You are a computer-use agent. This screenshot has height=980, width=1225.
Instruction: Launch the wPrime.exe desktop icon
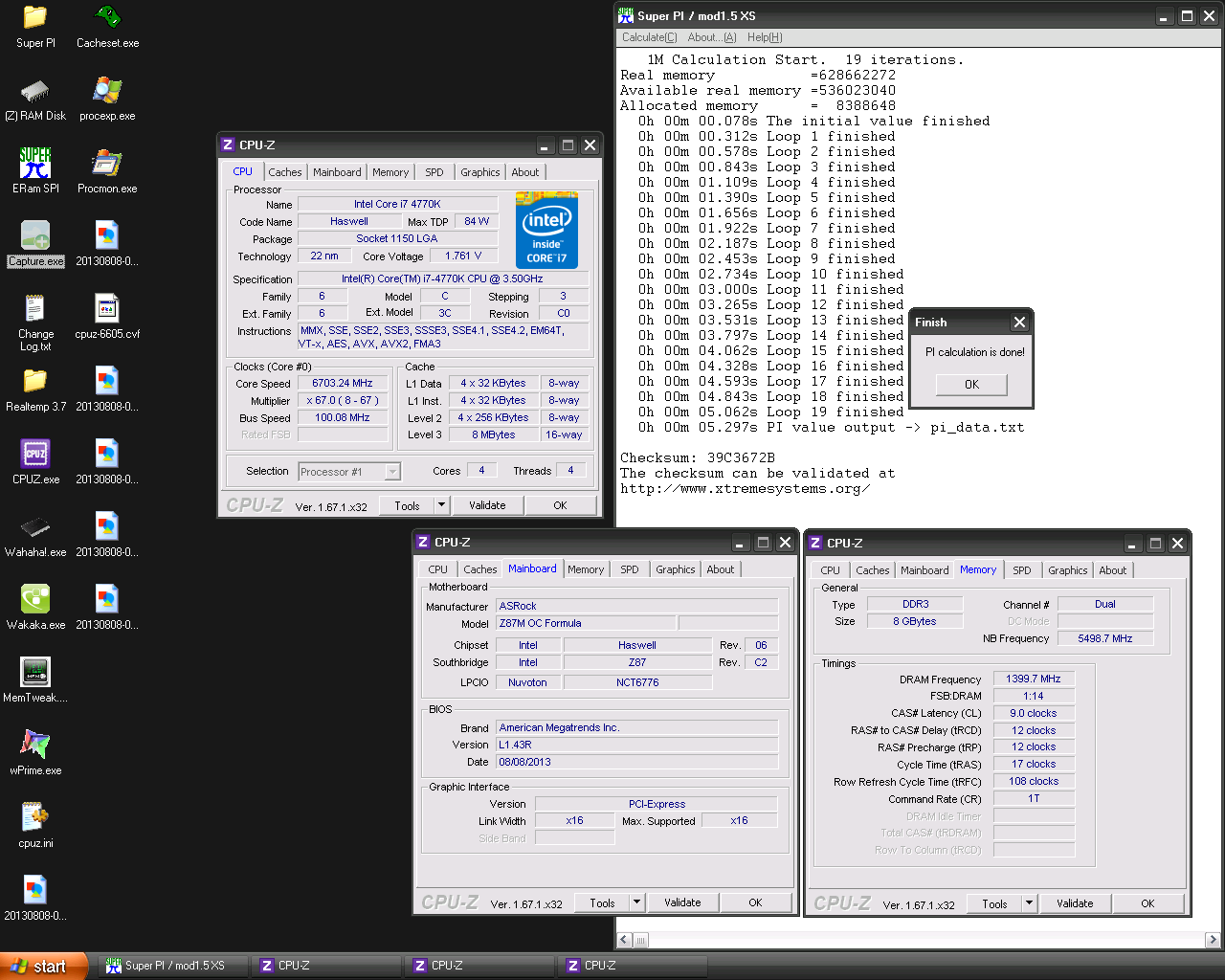click(35, 754)
